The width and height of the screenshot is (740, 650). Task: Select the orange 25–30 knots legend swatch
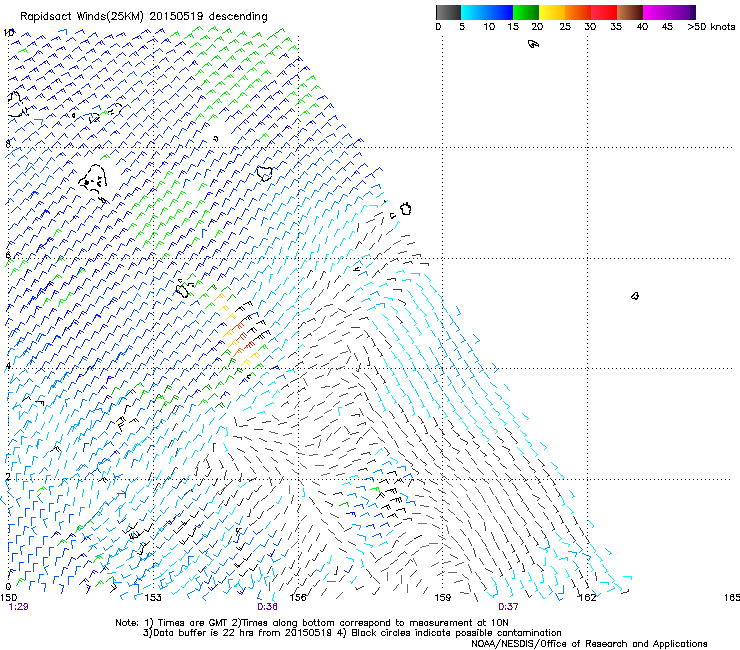pyautogui.click(x=578, y=12)
